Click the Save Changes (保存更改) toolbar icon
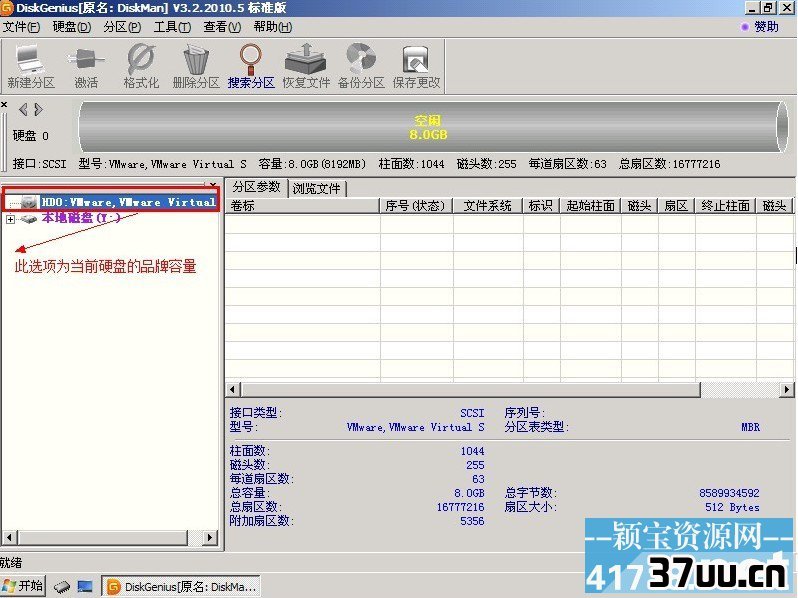The height and width of the screenshot is (598, 798). pyautogui.click(x=416, y=59)
